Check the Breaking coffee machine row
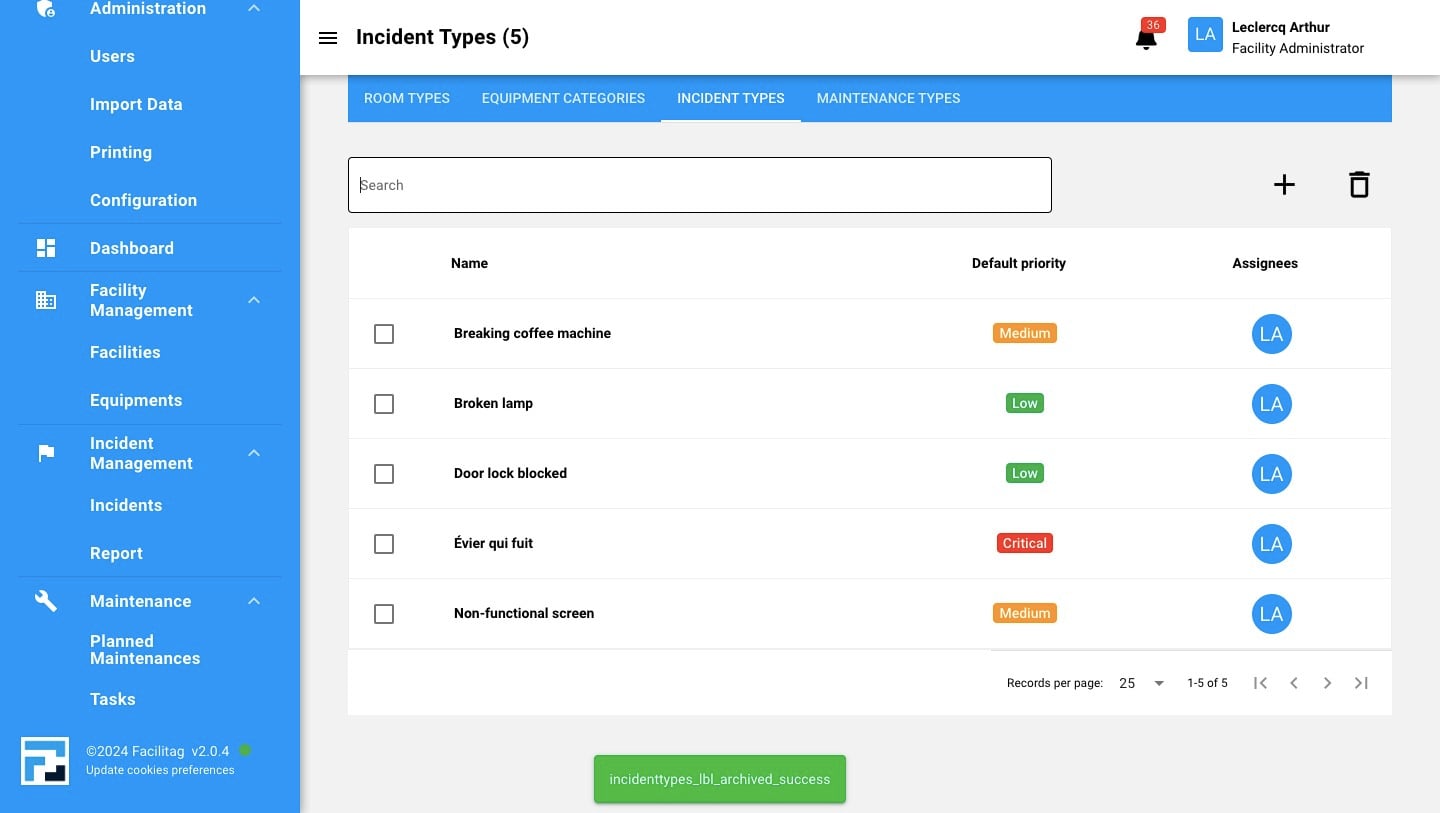This screenshot has height=813, width=1440. click(384, 334)
